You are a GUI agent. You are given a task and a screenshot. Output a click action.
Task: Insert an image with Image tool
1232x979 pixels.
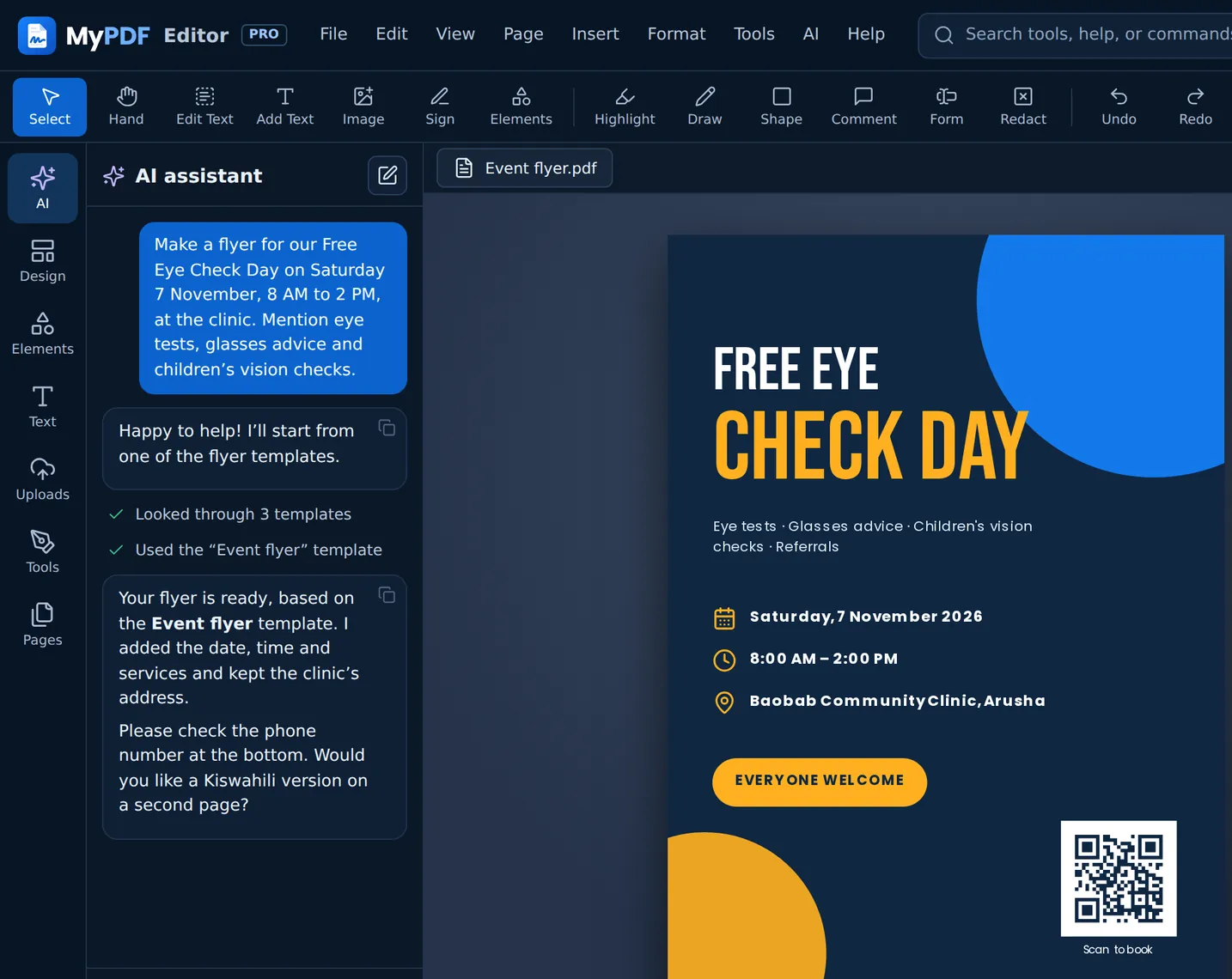pos(363,107)
